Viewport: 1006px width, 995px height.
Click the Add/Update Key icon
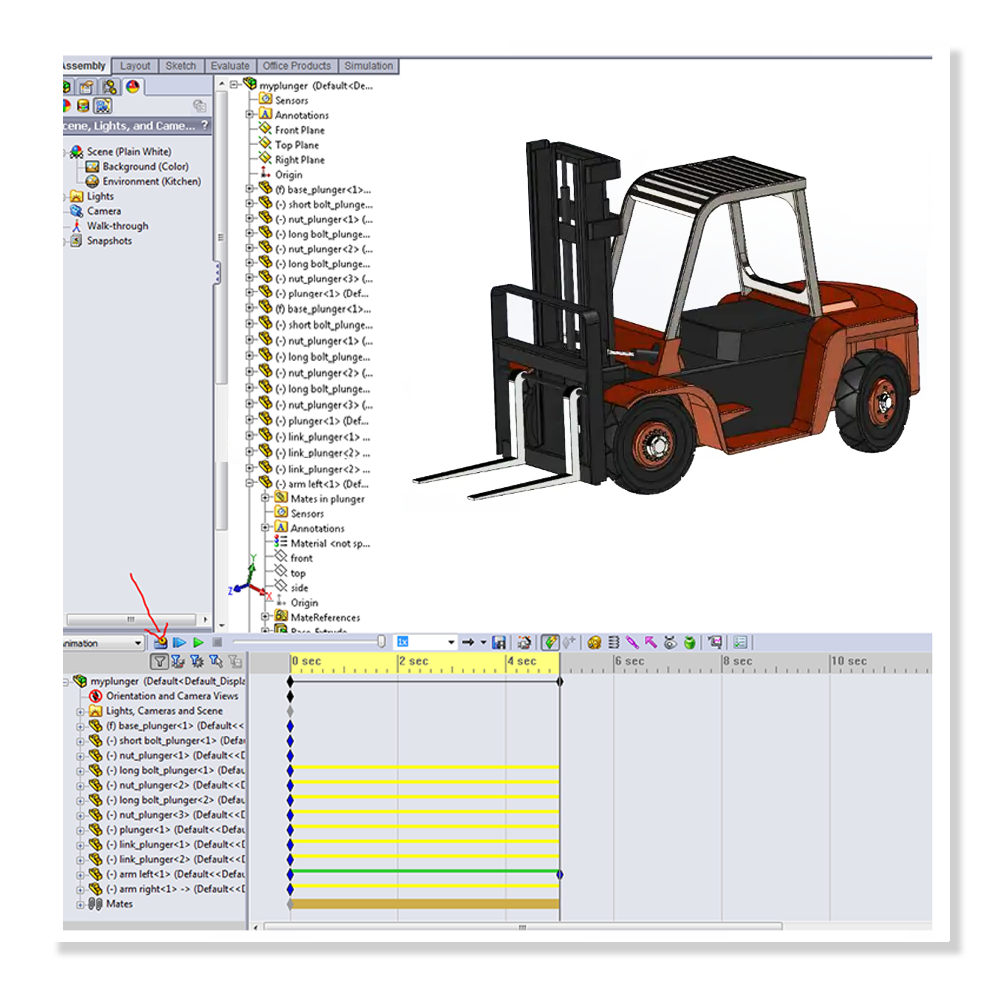569,642
